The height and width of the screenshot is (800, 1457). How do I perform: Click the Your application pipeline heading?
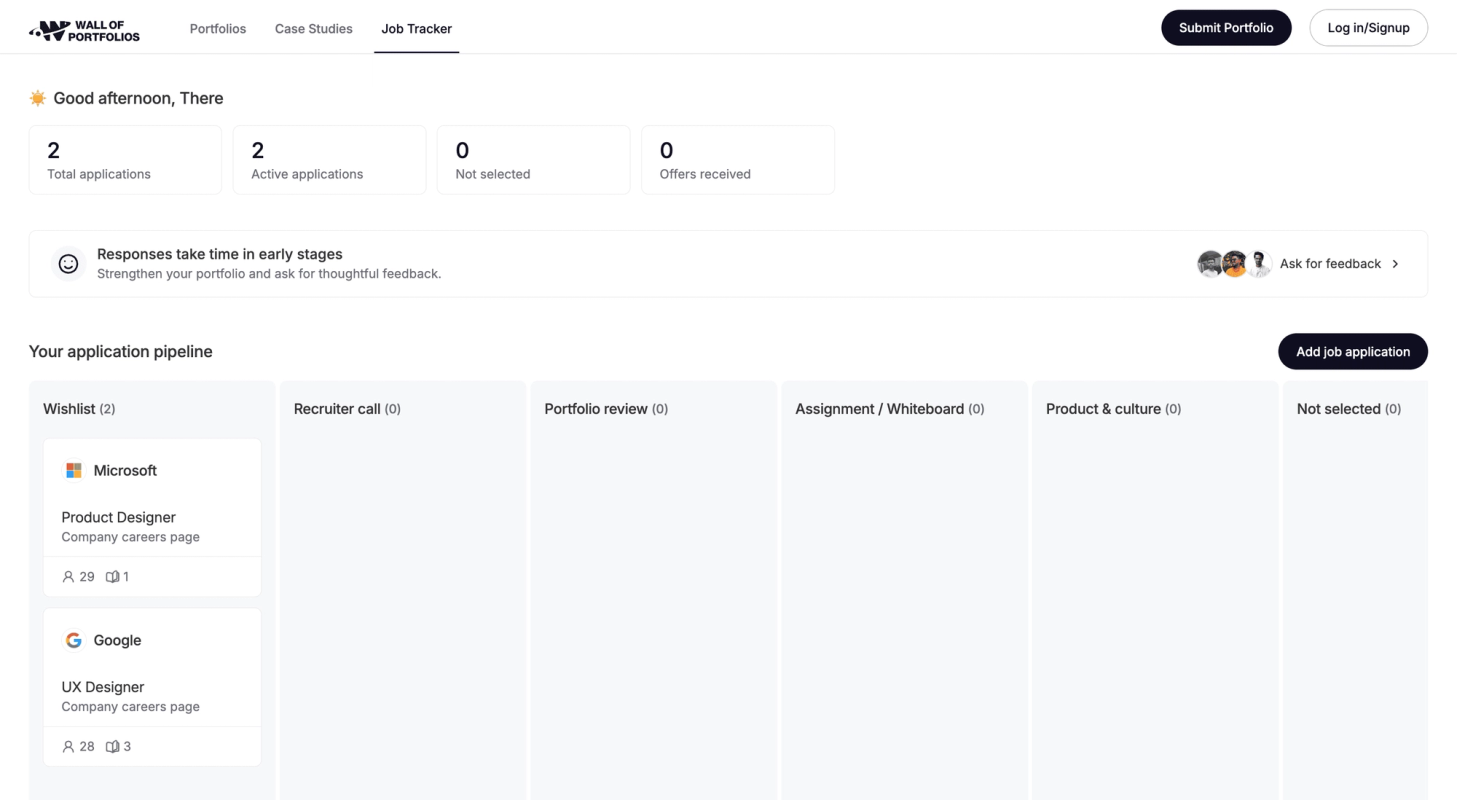click(121, 352)
